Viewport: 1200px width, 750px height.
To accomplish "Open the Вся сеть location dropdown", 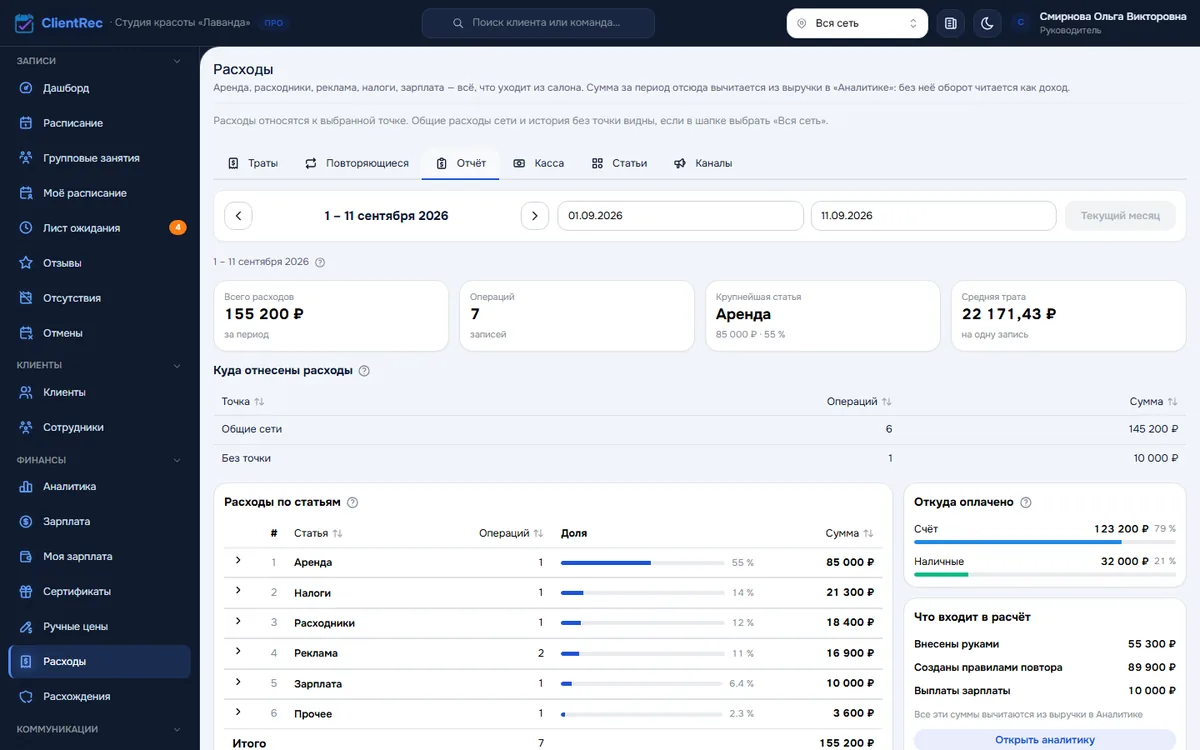I will (x=857, y=23).
